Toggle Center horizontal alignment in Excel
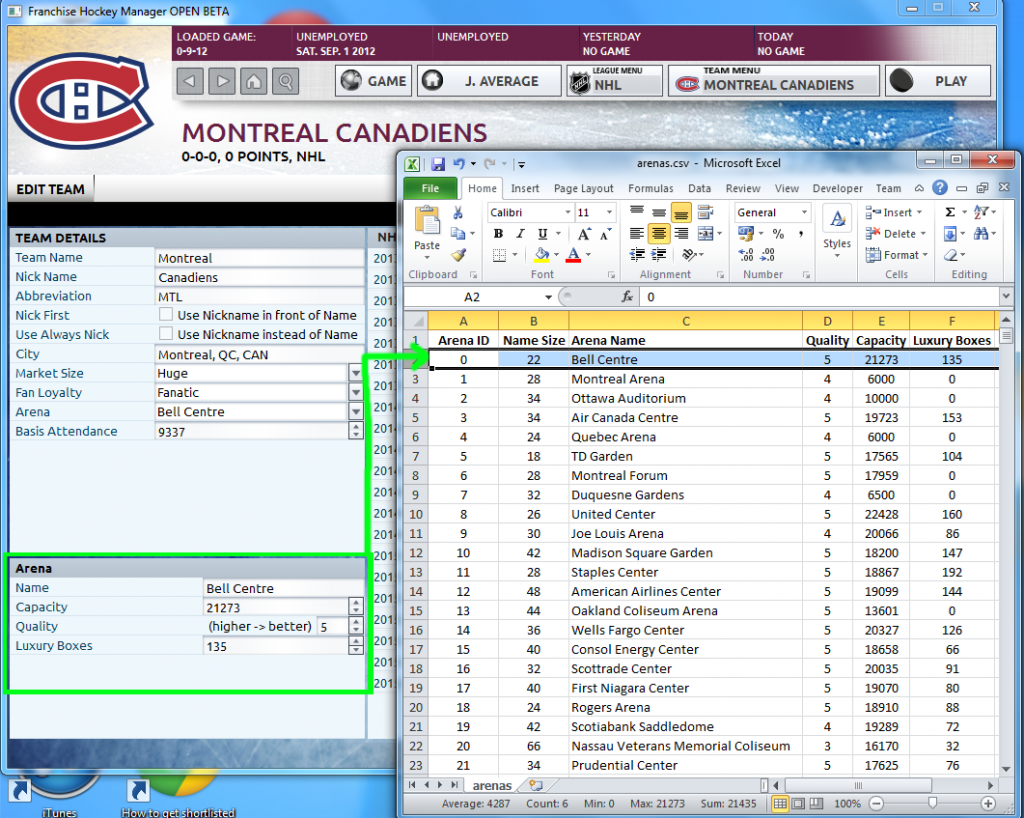1024x818 pixels. click(659, 234)
